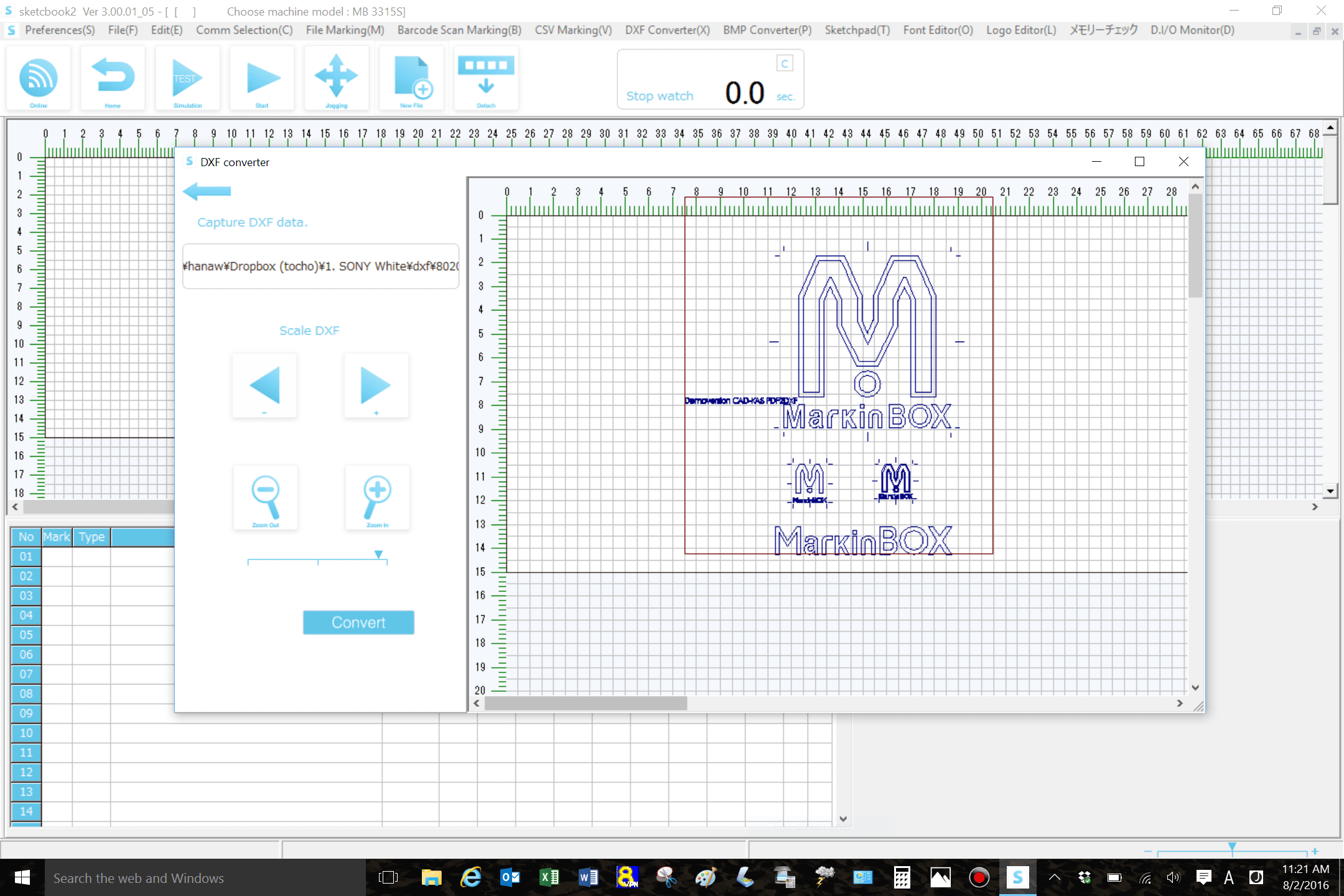1344x896 pixels.
Task: Open D.I/O Monitor(D) menu
Action: click(1192, 30)
